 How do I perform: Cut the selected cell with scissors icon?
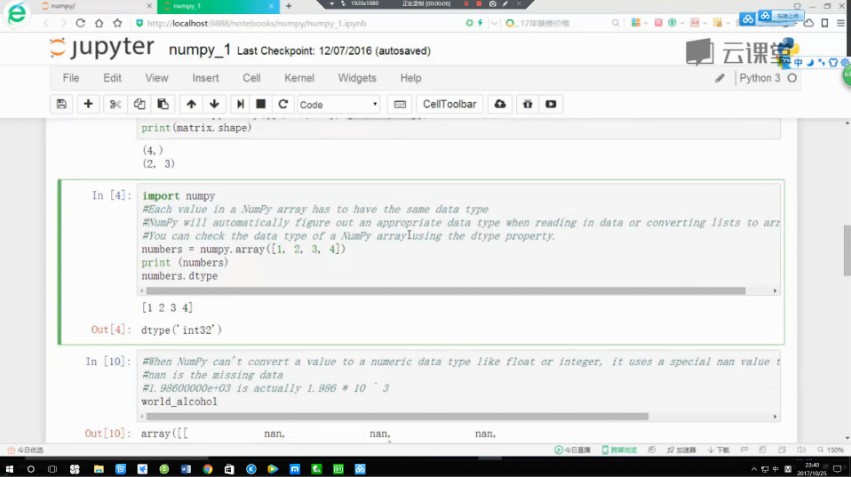click(115, 104)
